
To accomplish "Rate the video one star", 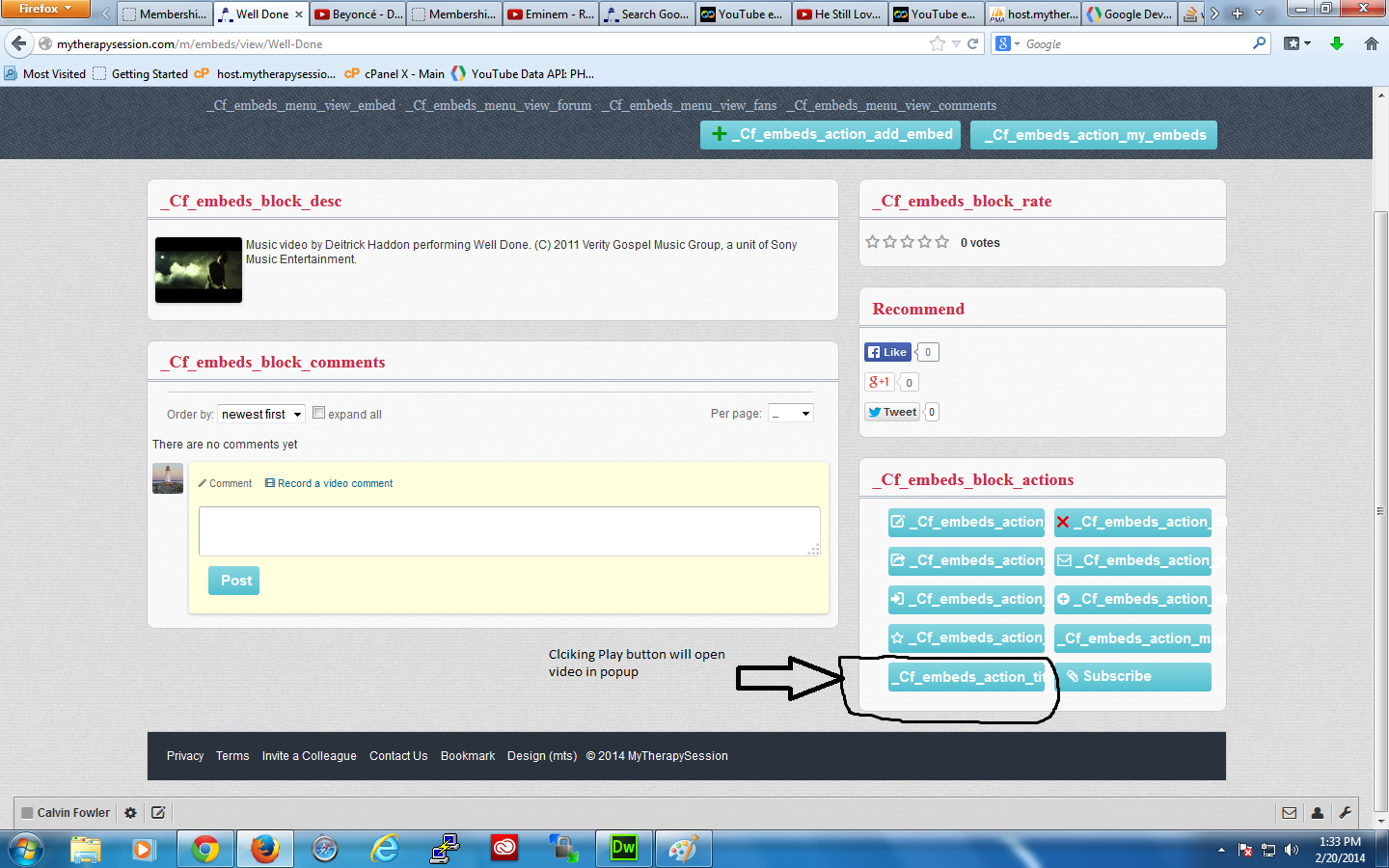I will 873,242.
